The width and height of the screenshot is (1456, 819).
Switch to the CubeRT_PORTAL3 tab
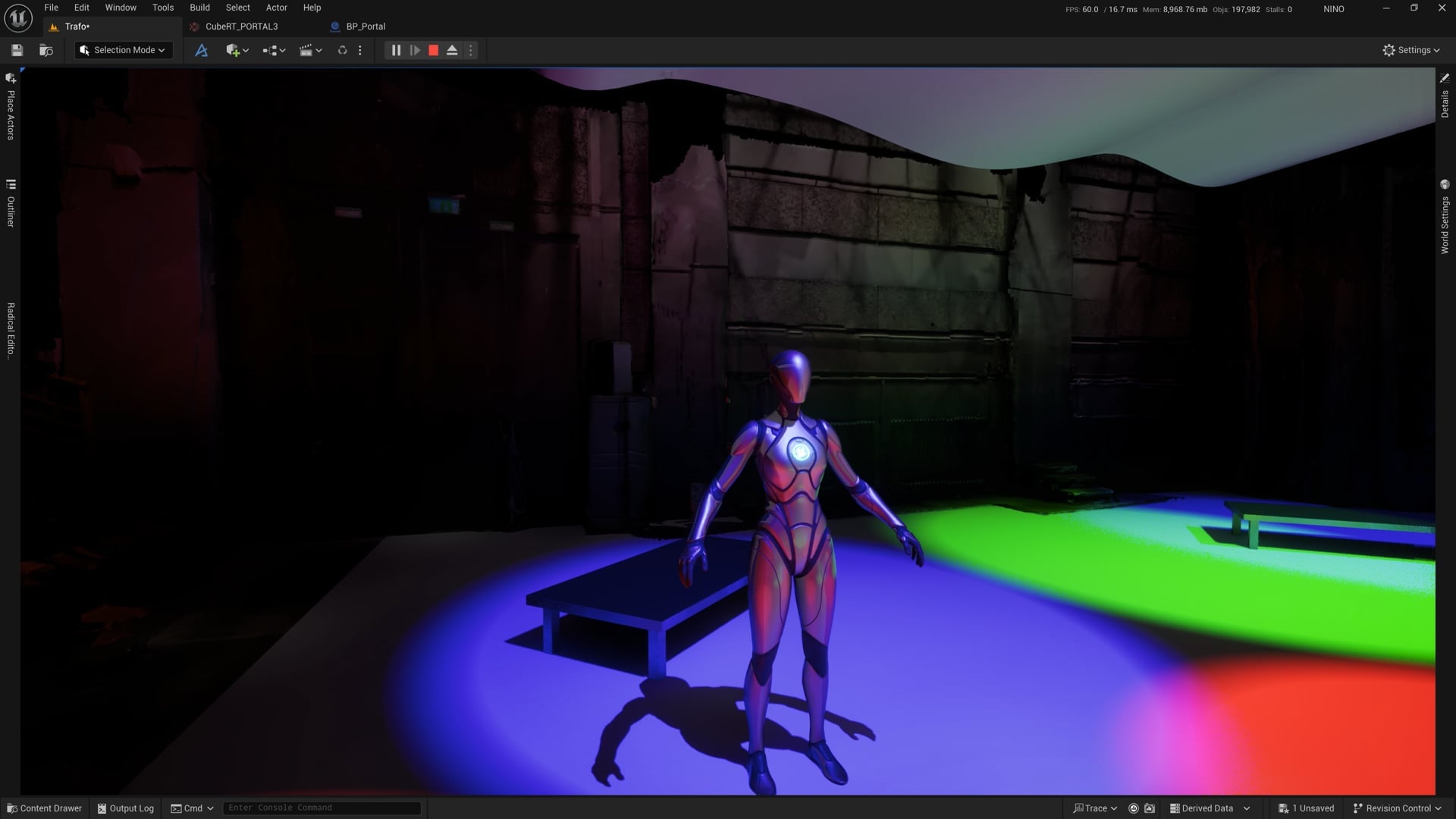[241, 27]
